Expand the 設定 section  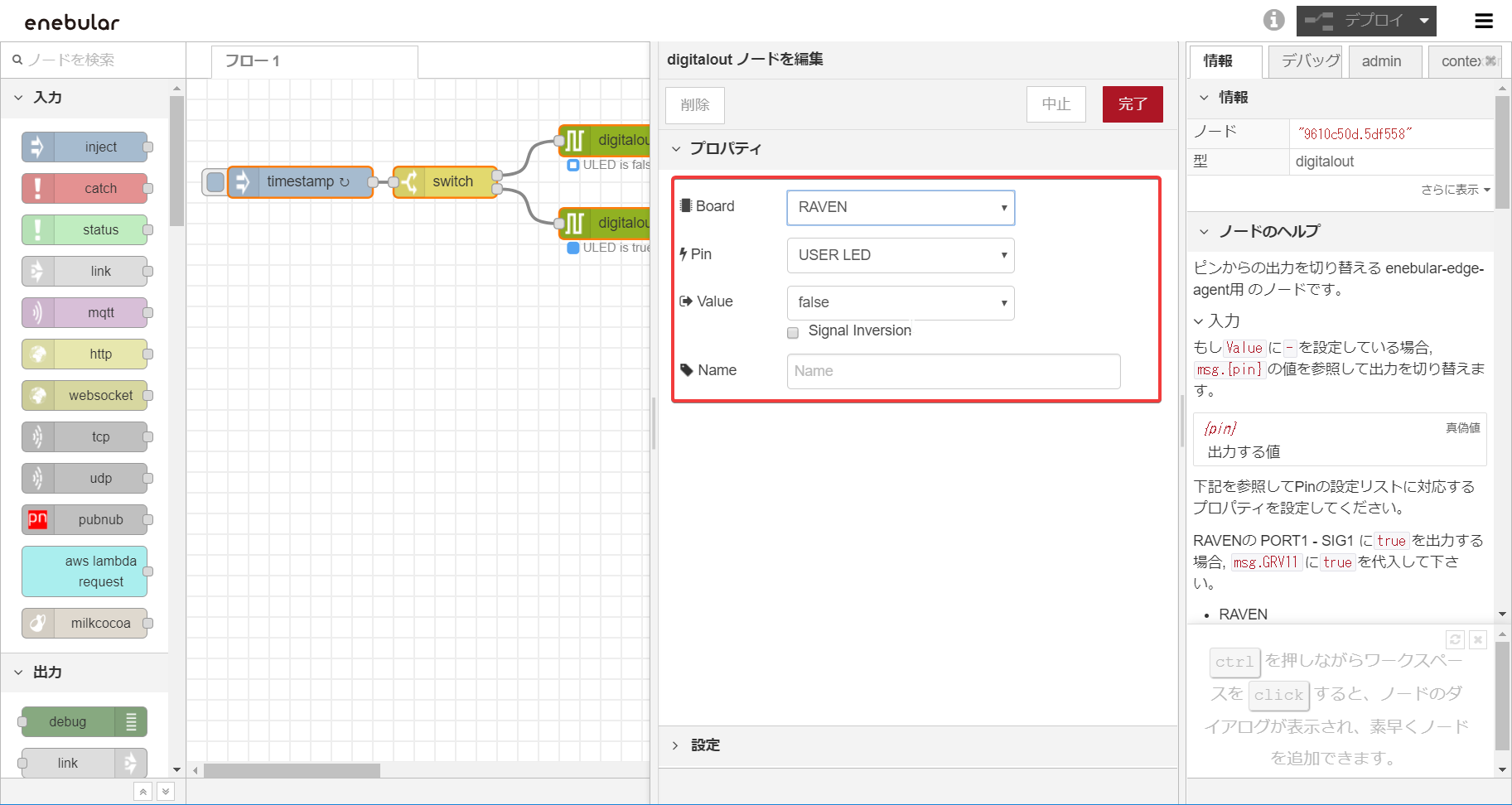point(704,745)
